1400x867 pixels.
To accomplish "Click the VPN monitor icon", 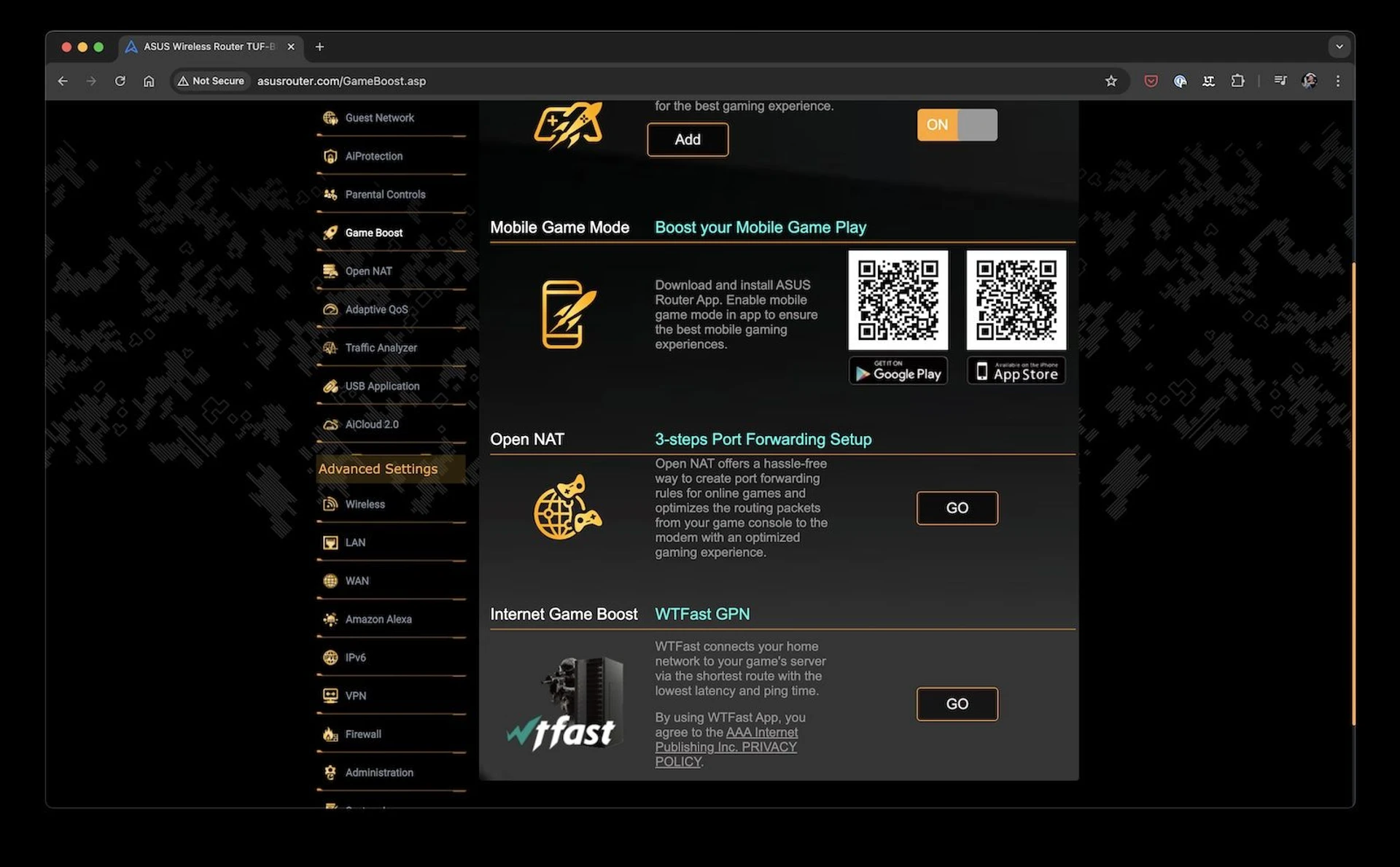I will pyautogui.click(x=330, y=696).
